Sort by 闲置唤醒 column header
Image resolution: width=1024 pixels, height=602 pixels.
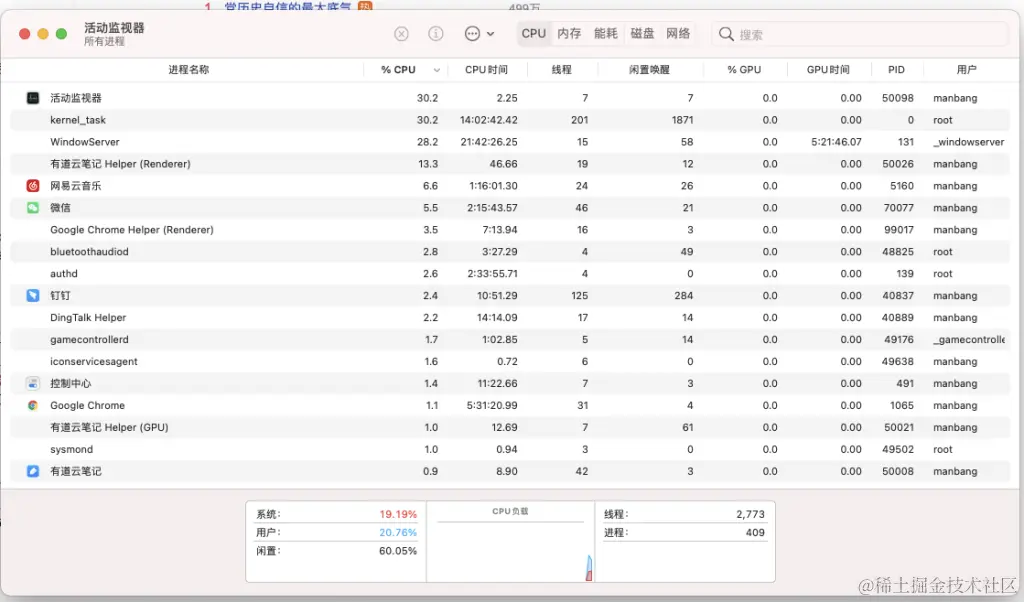click(649, 70)
